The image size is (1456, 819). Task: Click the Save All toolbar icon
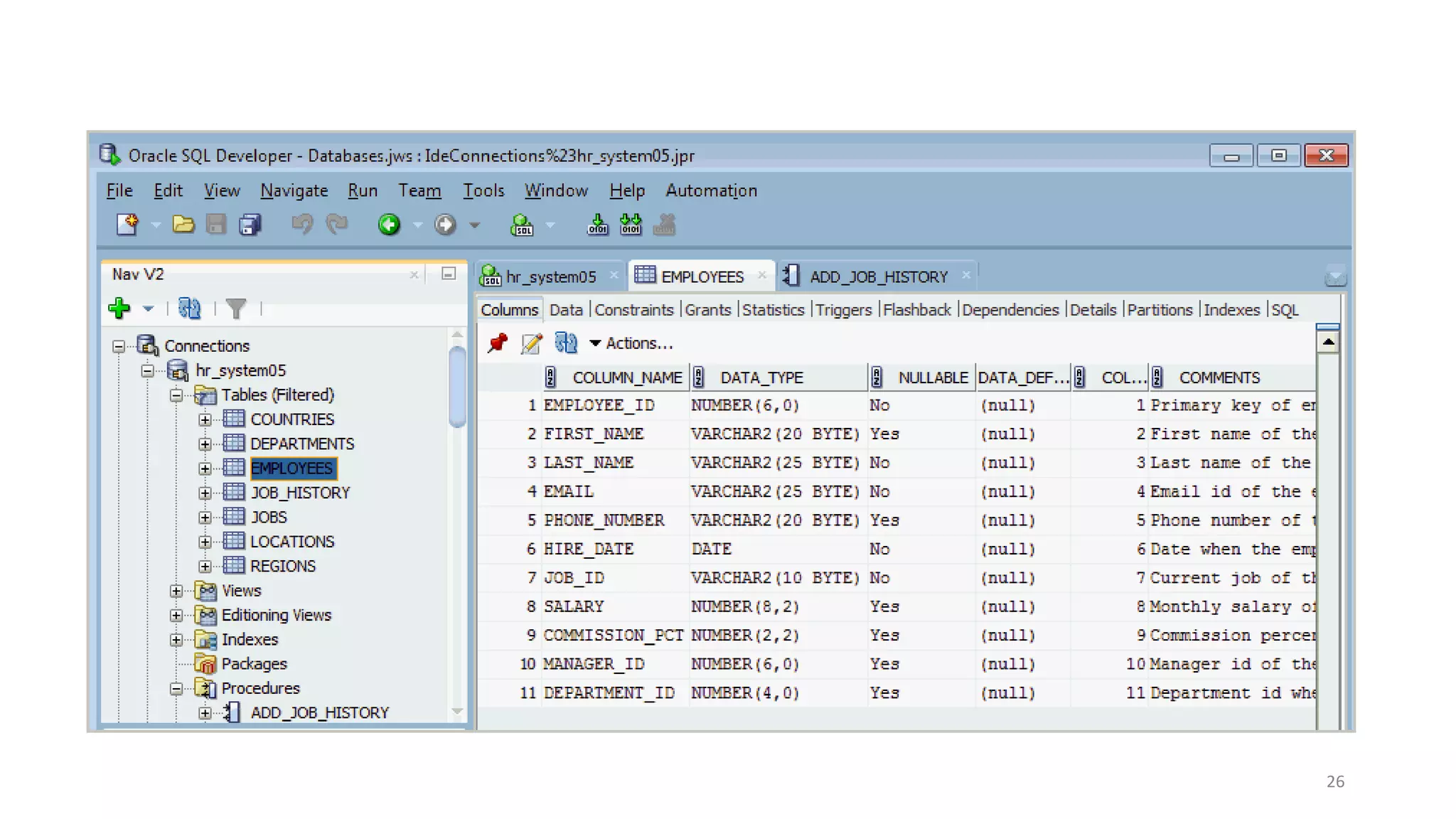250,225
